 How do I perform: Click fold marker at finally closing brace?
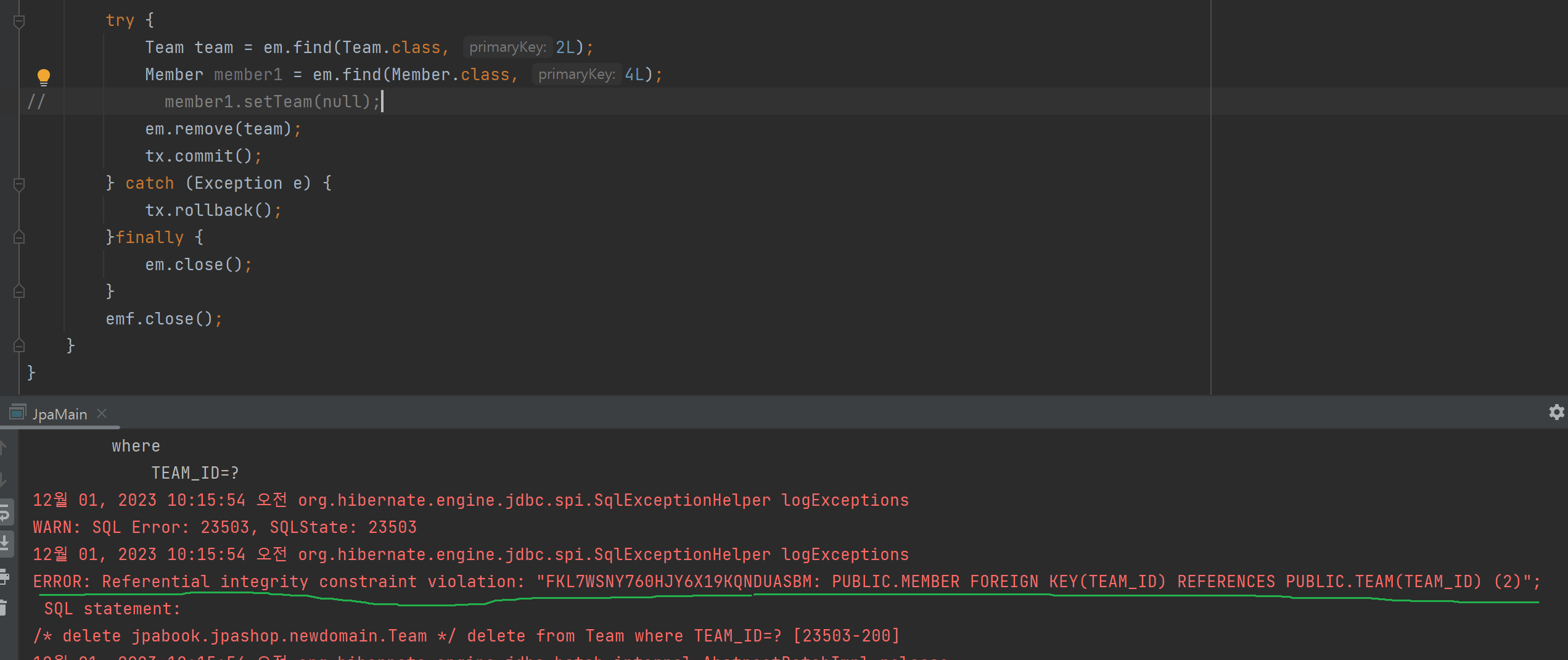pyautogui.click(x=19, y=291)
